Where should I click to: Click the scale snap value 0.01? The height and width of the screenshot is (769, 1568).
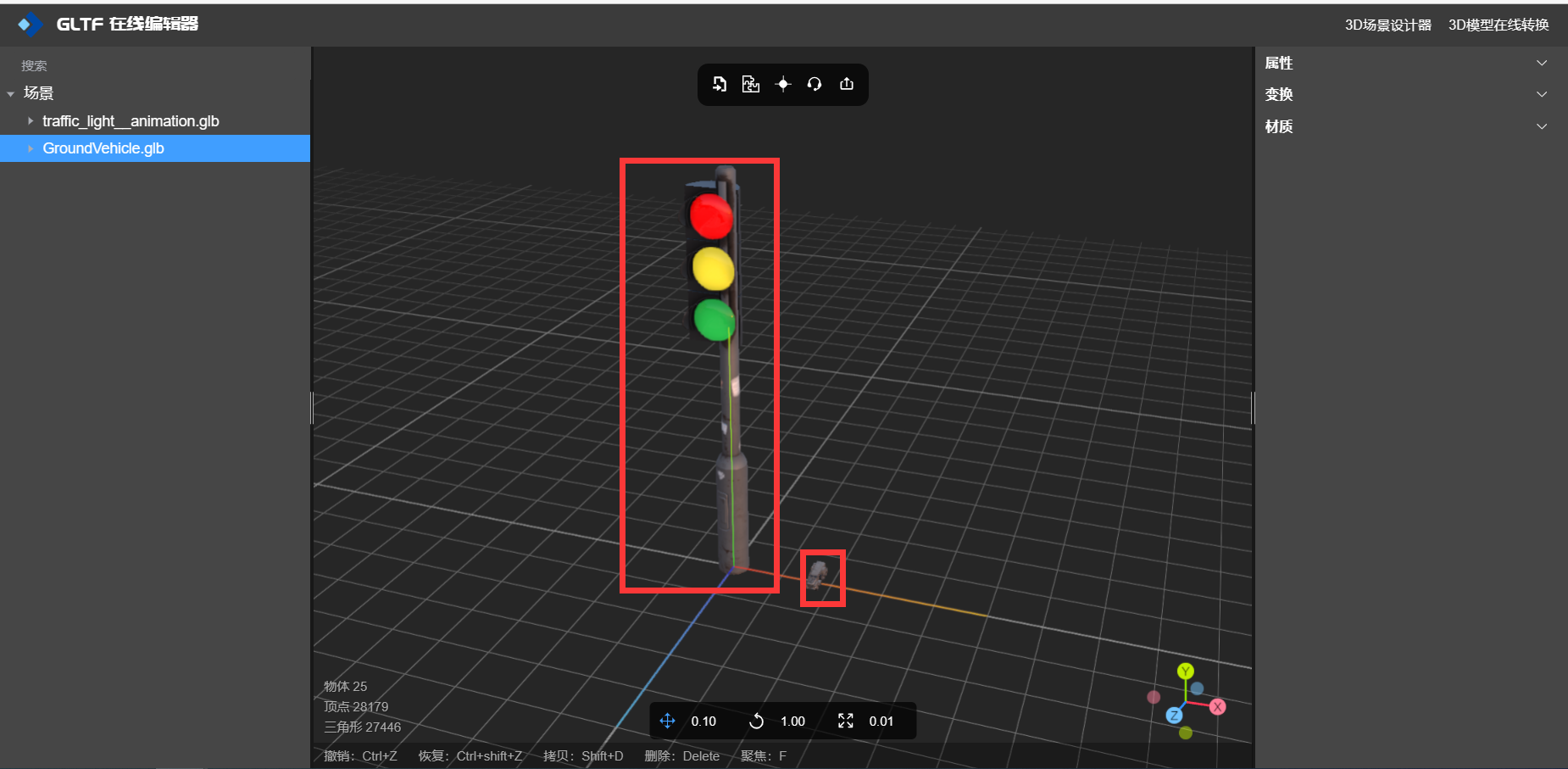click(881, 722)
